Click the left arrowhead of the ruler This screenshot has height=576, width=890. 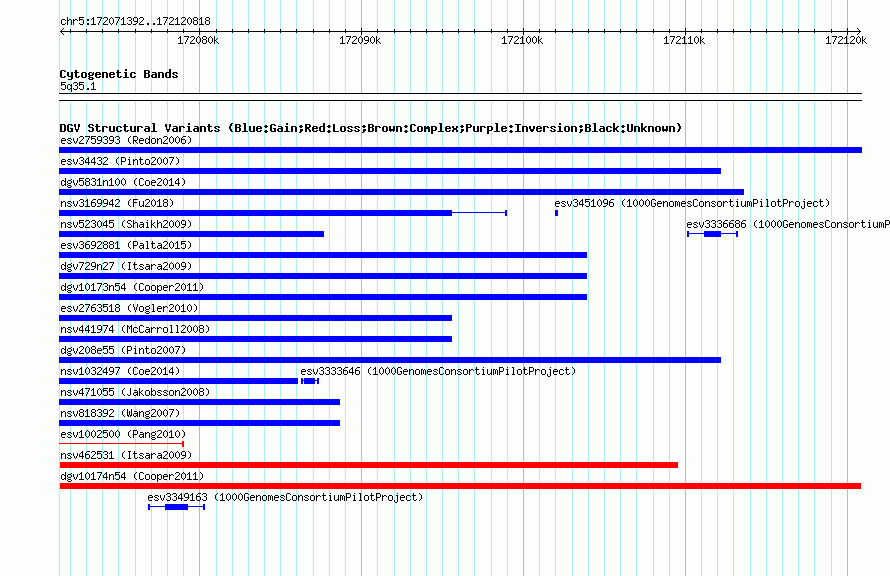pos(62,31)
